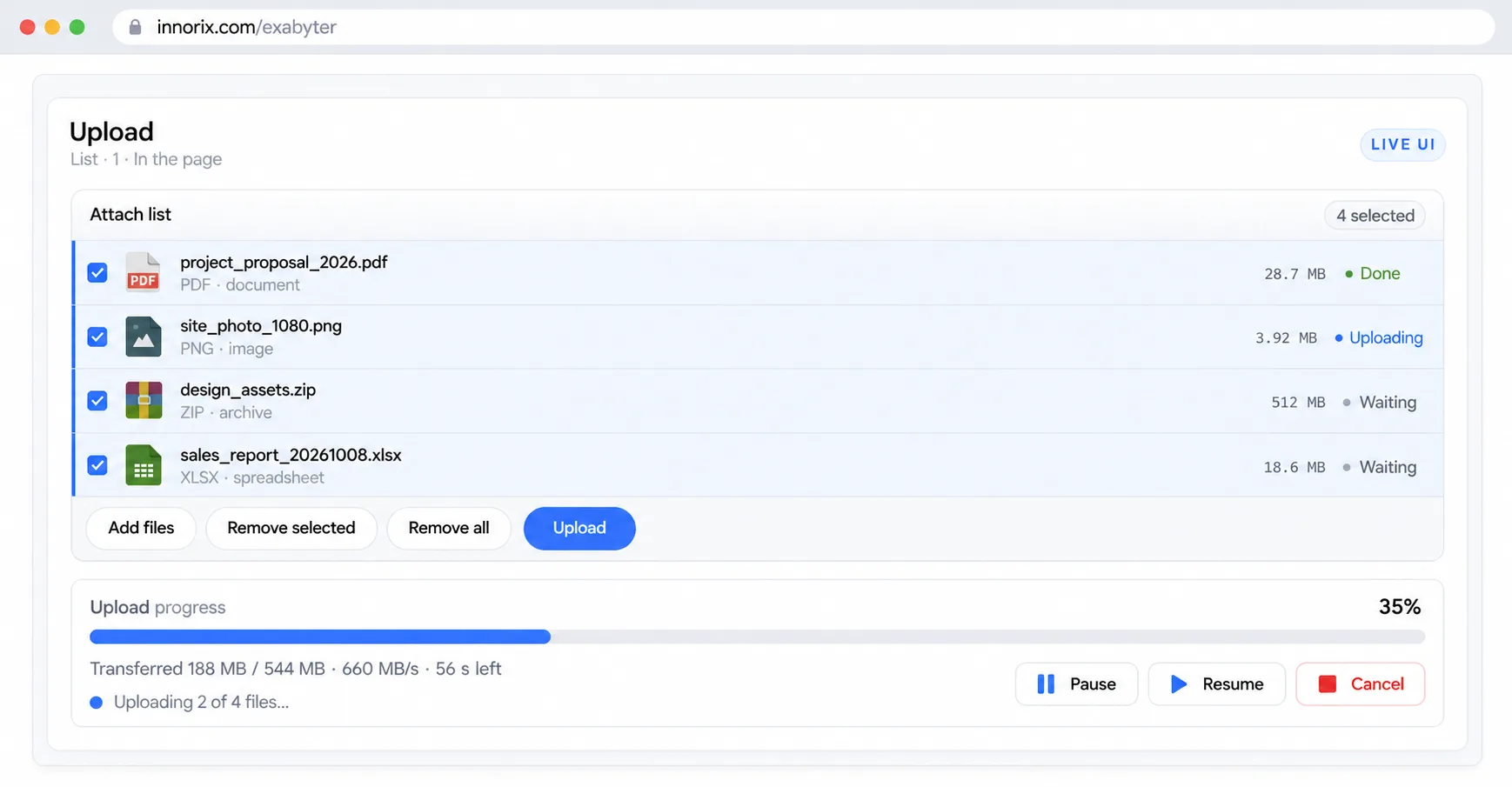Click the Transferred 188 MB / 544 MB text

pyautogui.click(x=207, y=669)
